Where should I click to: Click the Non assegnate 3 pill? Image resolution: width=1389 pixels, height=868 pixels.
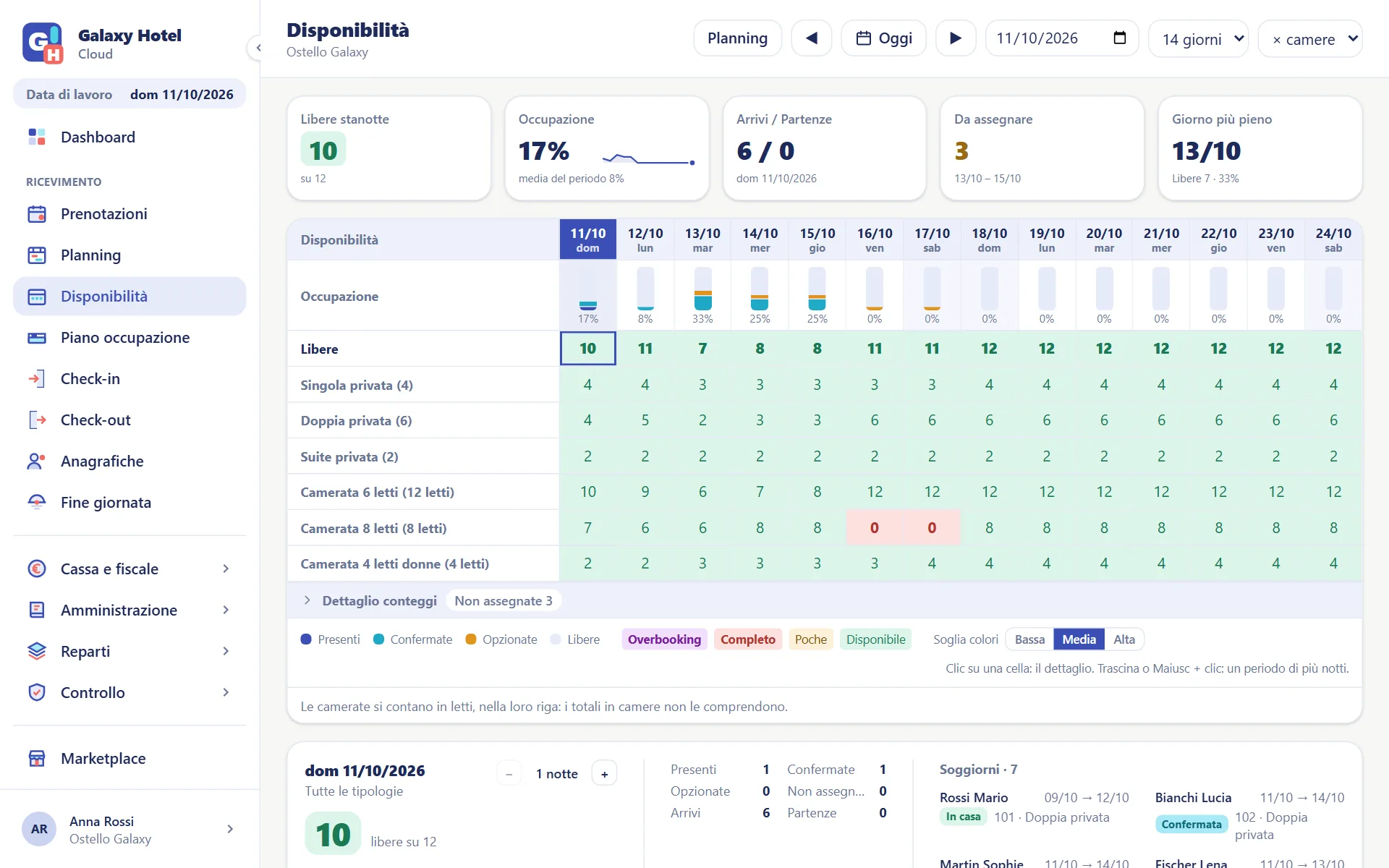point(504,601)
